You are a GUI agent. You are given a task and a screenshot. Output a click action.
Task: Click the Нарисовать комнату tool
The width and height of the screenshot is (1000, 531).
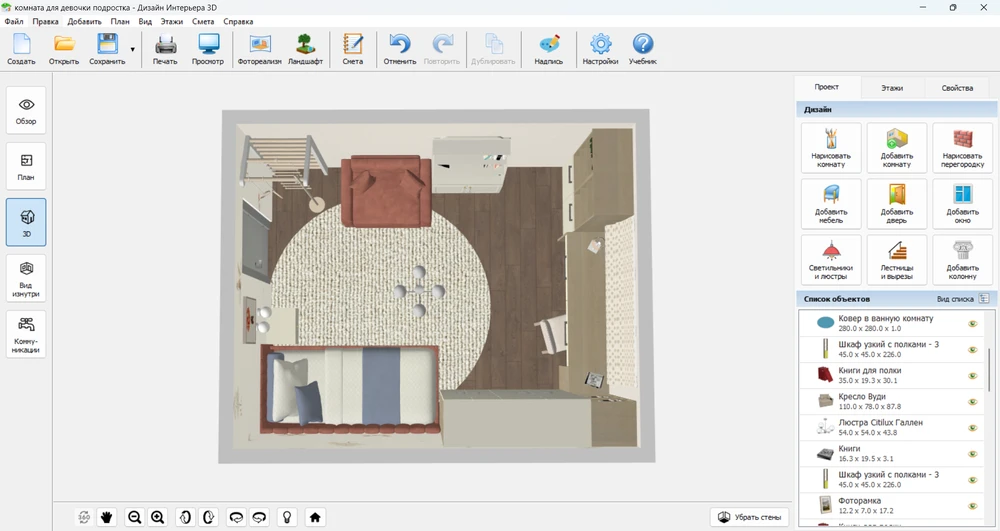[830, 147]
